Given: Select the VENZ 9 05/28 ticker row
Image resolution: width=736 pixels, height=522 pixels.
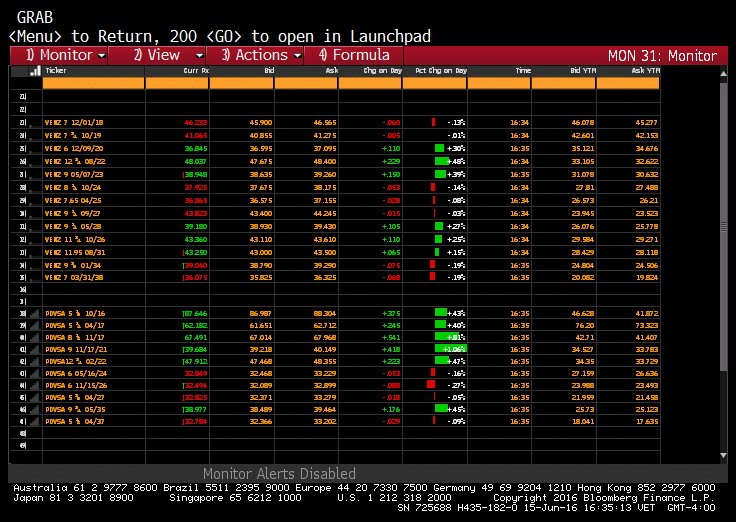Looking at the screenshot, I should click(x=73, y=227).
